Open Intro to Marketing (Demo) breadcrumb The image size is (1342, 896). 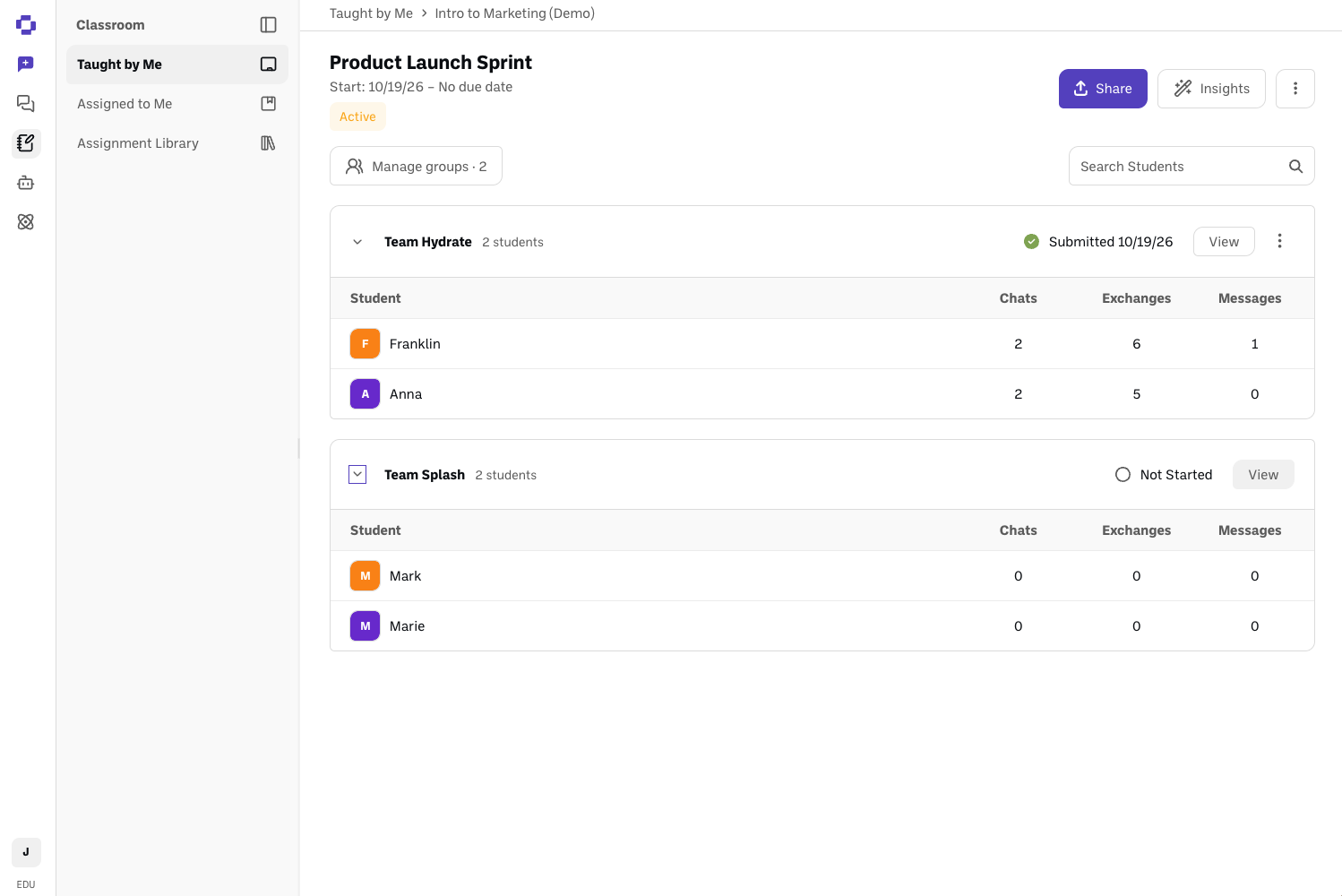[515, 13]
